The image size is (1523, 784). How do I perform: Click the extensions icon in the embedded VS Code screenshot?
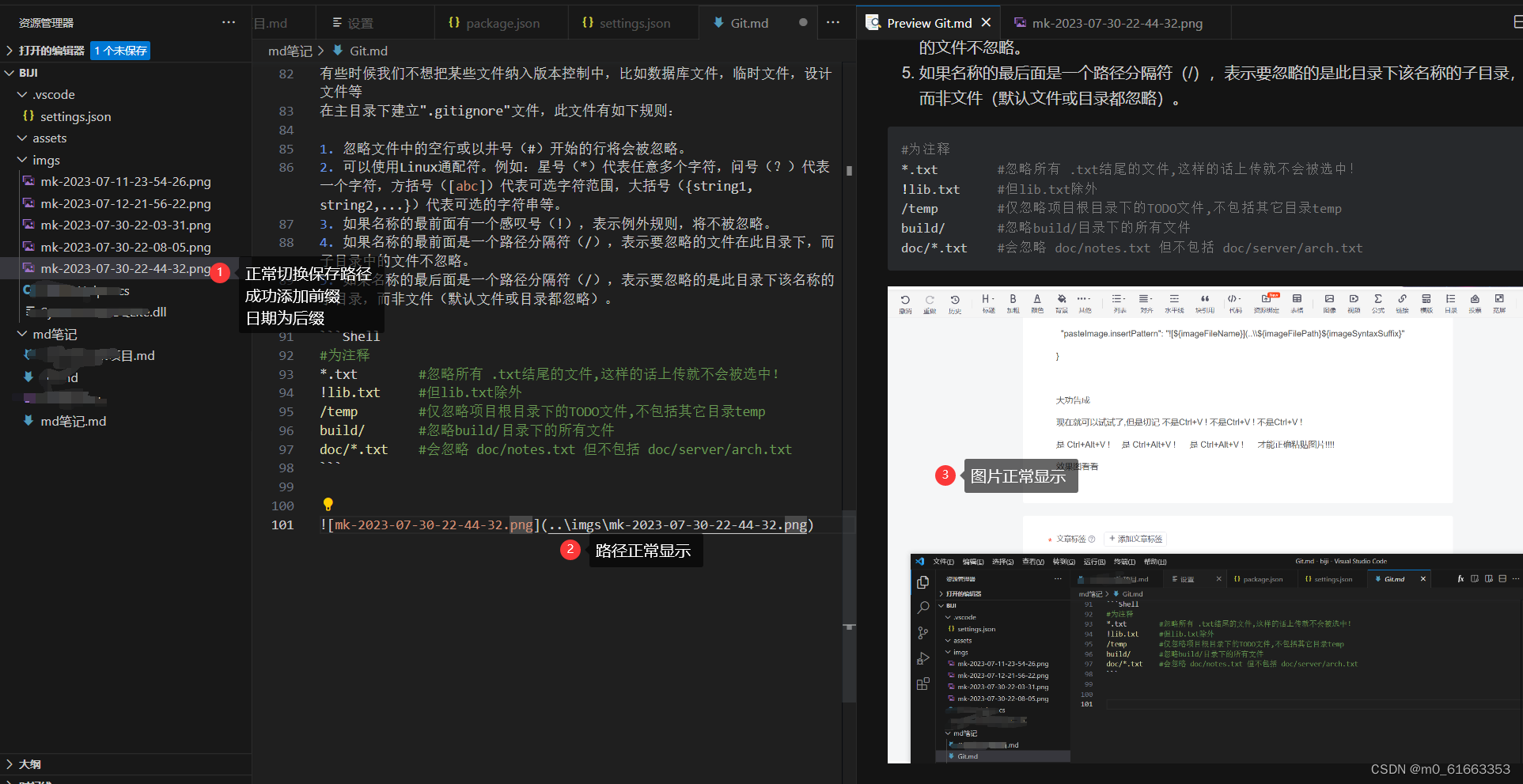coord(923,684)
